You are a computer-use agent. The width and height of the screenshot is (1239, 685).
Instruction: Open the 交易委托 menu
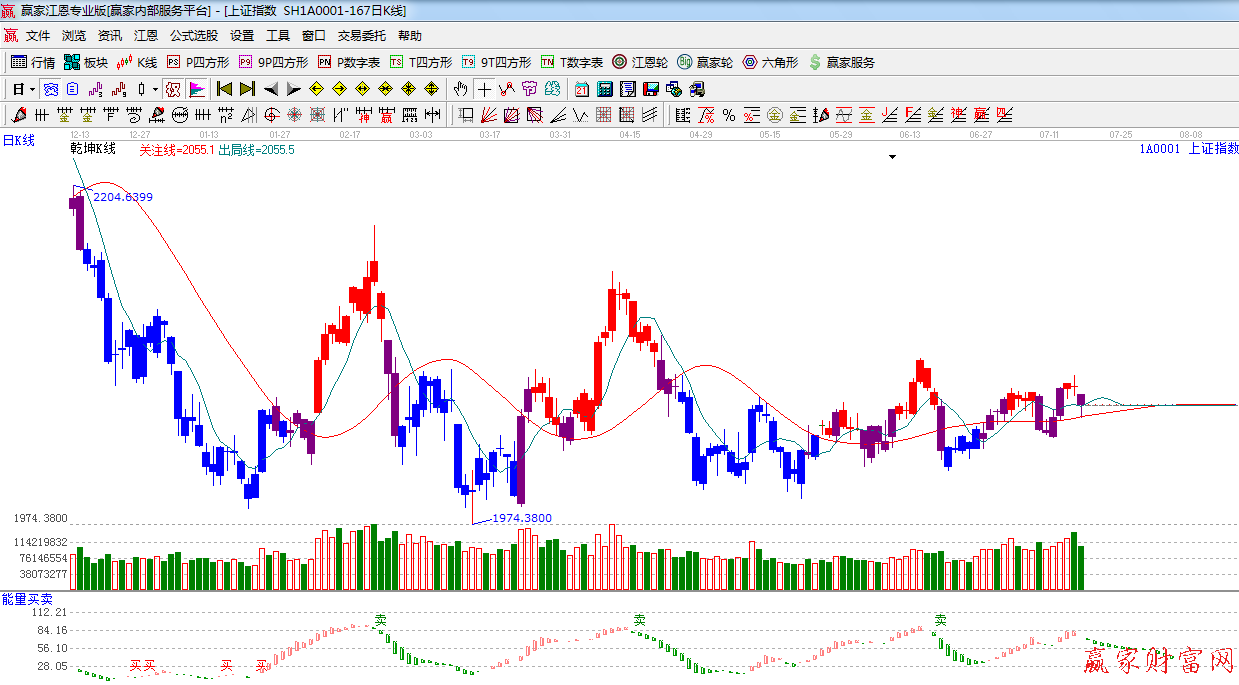pyautogui.click(x=361, y=36)
